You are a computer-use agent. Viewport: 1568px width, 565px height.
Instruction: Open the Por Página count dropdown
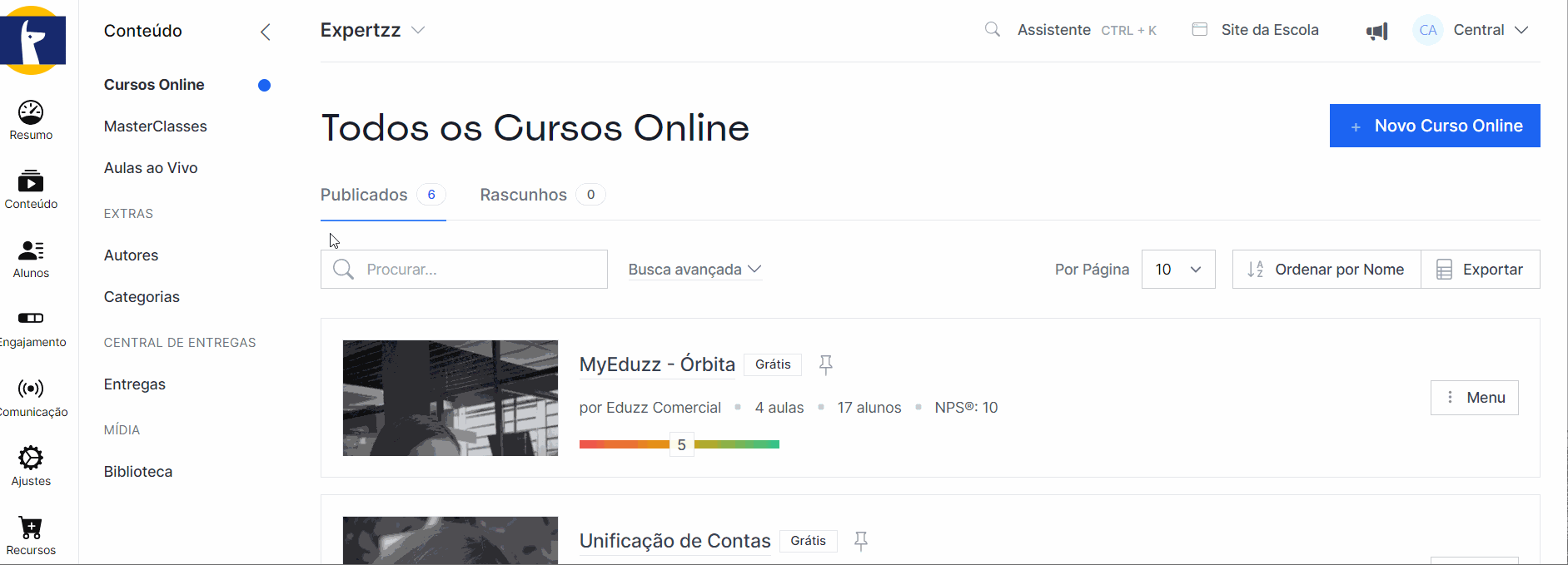pos(1177,270)
